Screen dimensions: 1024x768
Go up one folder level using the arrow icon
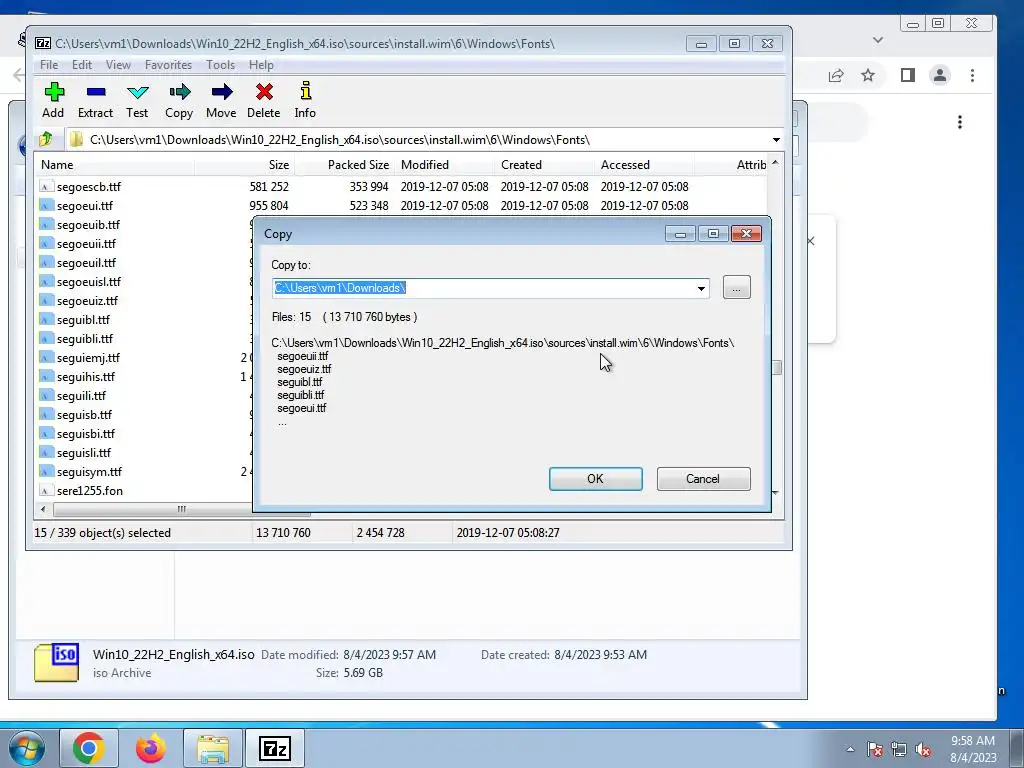click(45, 139)
